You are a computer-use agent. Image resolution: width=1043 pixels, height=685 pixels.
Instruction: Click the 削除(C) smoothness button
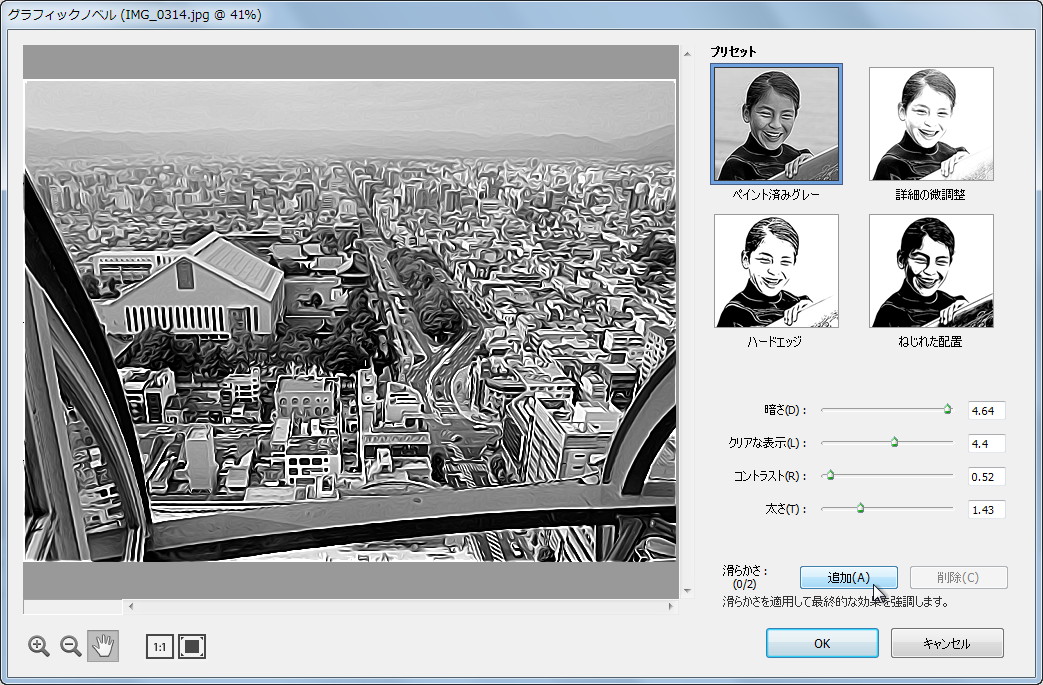959,577
